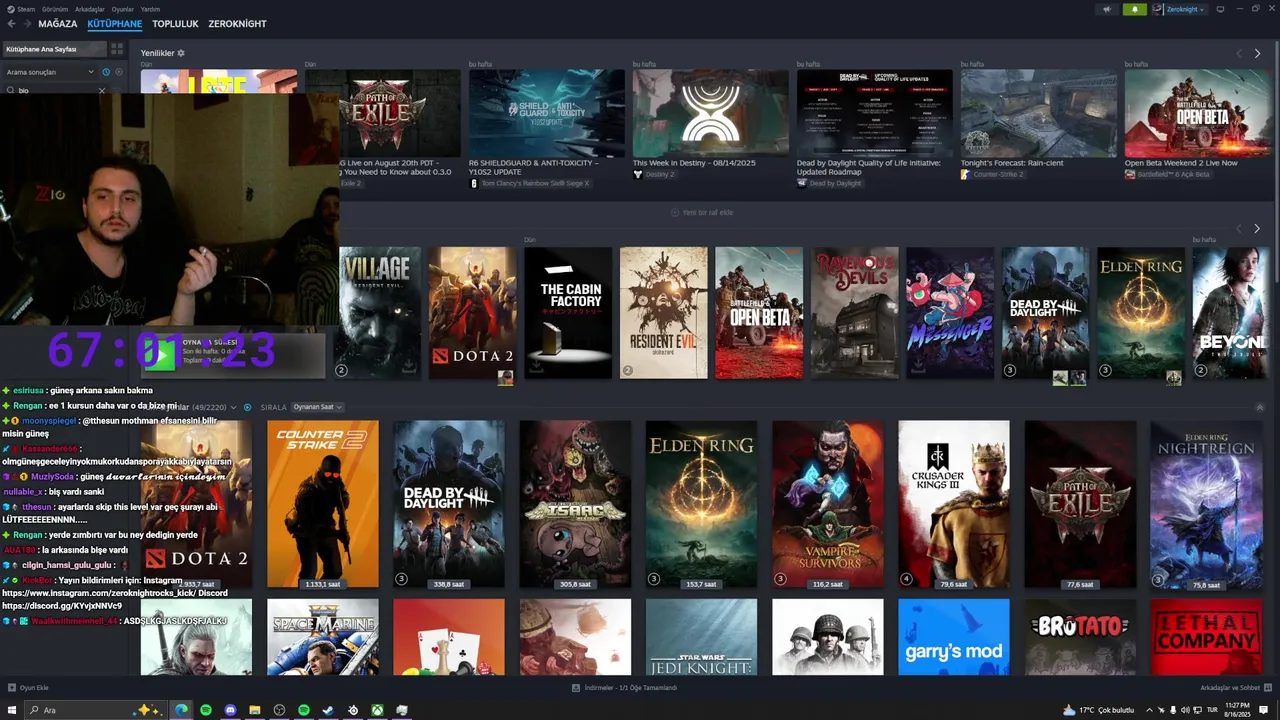Select Ravenous Devils game cover
This screenshot has width=1280, height=720.
855,313
